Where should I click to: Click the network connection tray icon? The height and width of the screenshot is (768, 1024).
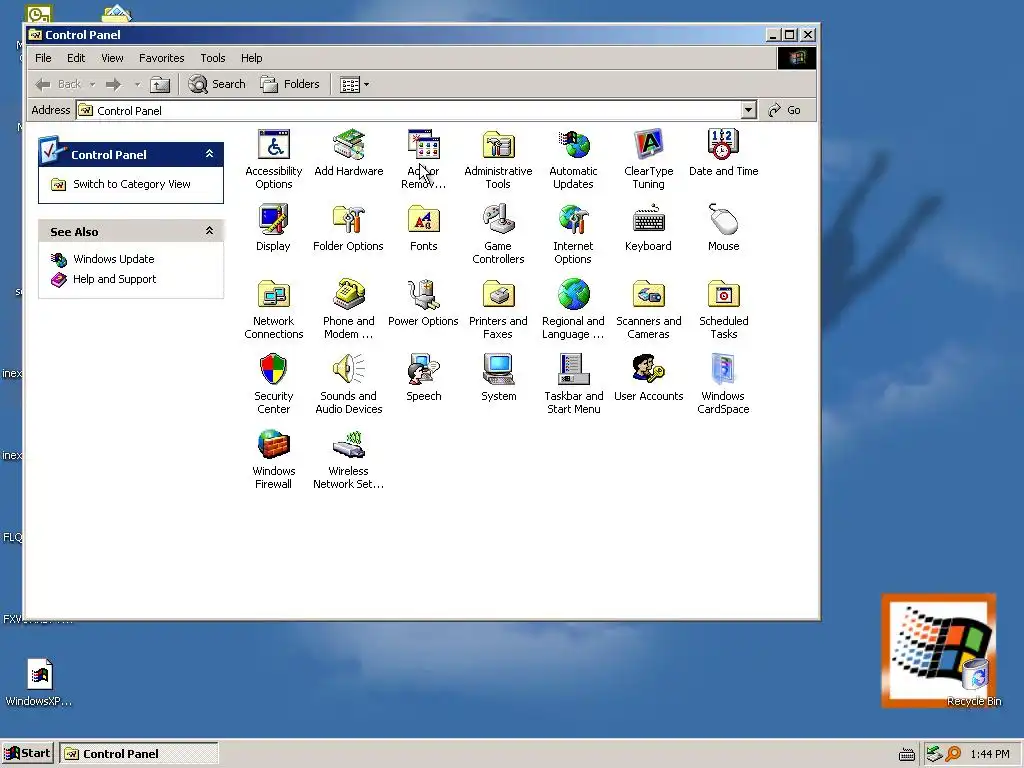click(935, 754)
